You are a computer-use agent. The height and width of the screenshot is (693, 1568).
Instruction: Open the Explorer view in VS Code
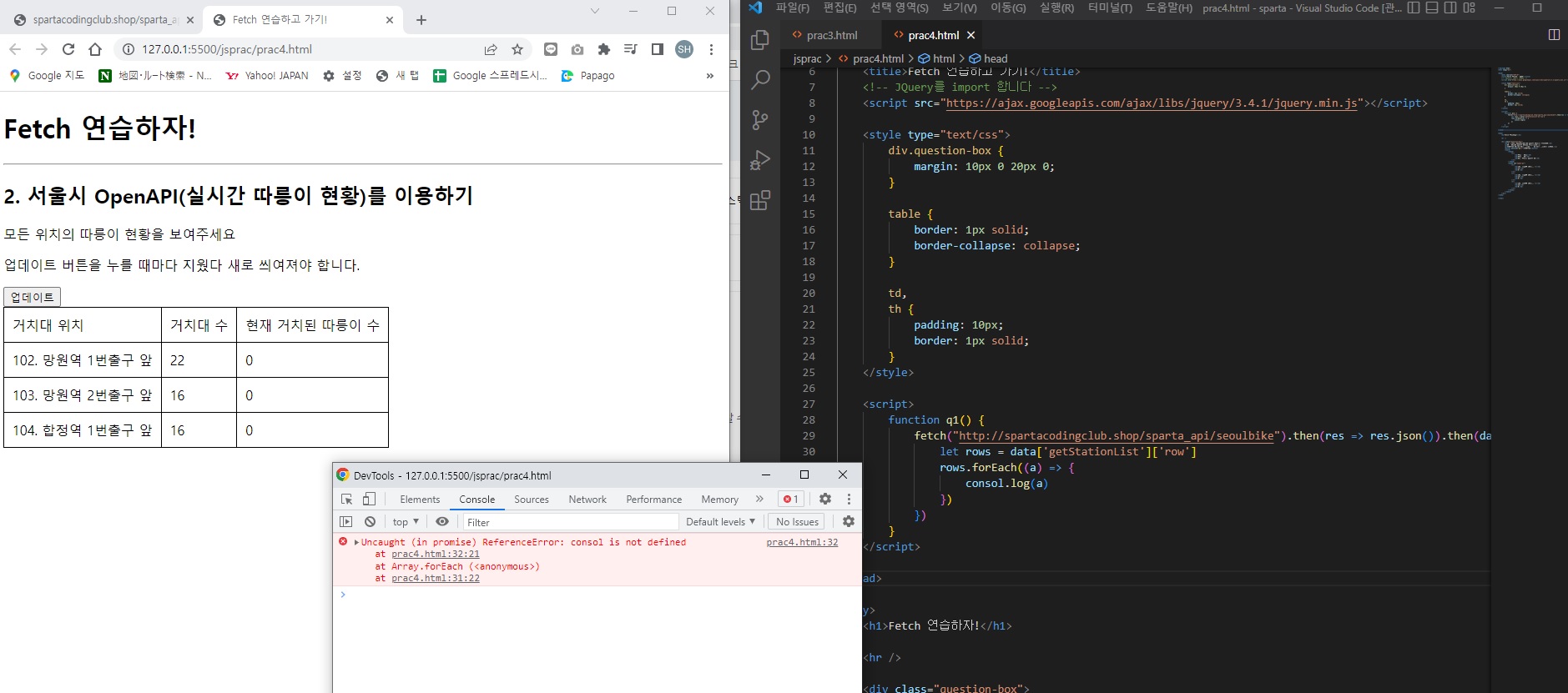[x=759, y=39]
